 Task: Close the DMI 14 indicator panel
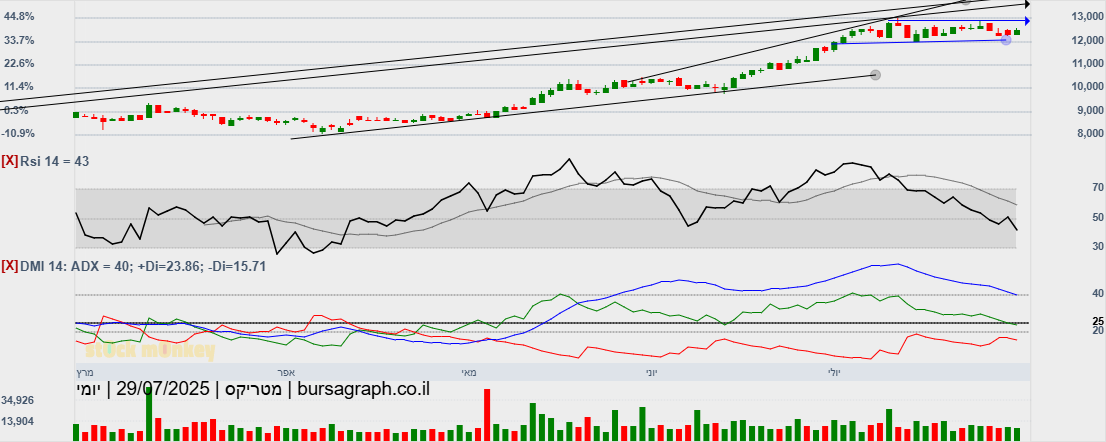coord(9,266)
